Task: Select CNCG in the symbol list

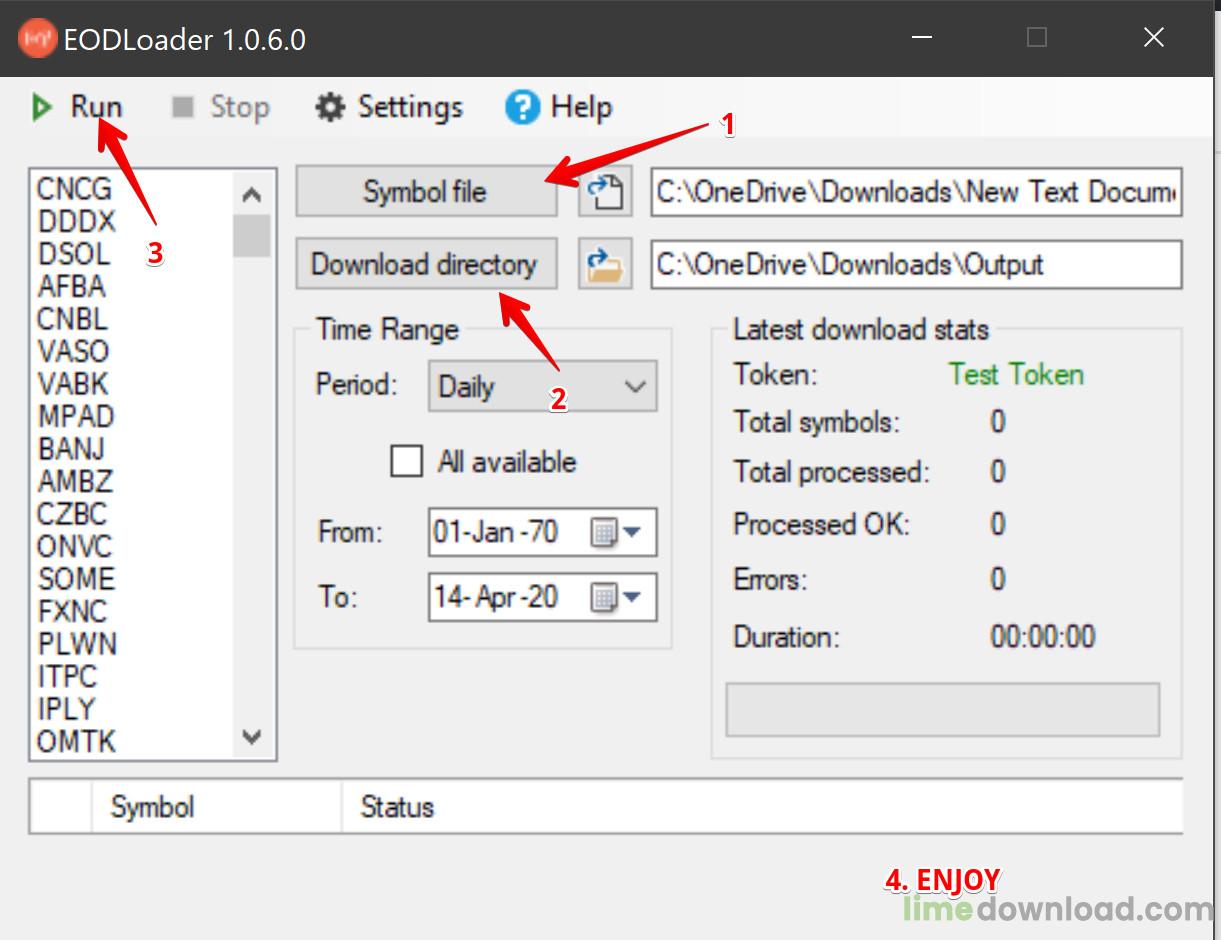Action: [75, 188]
